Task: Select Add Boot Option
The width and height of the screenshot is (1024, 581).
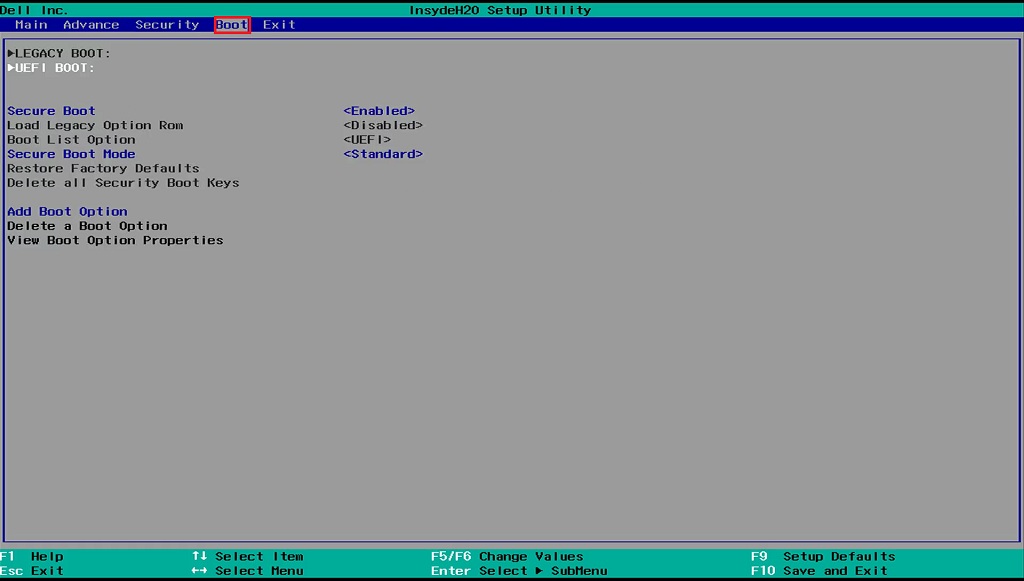Action: tap(67, 212)
